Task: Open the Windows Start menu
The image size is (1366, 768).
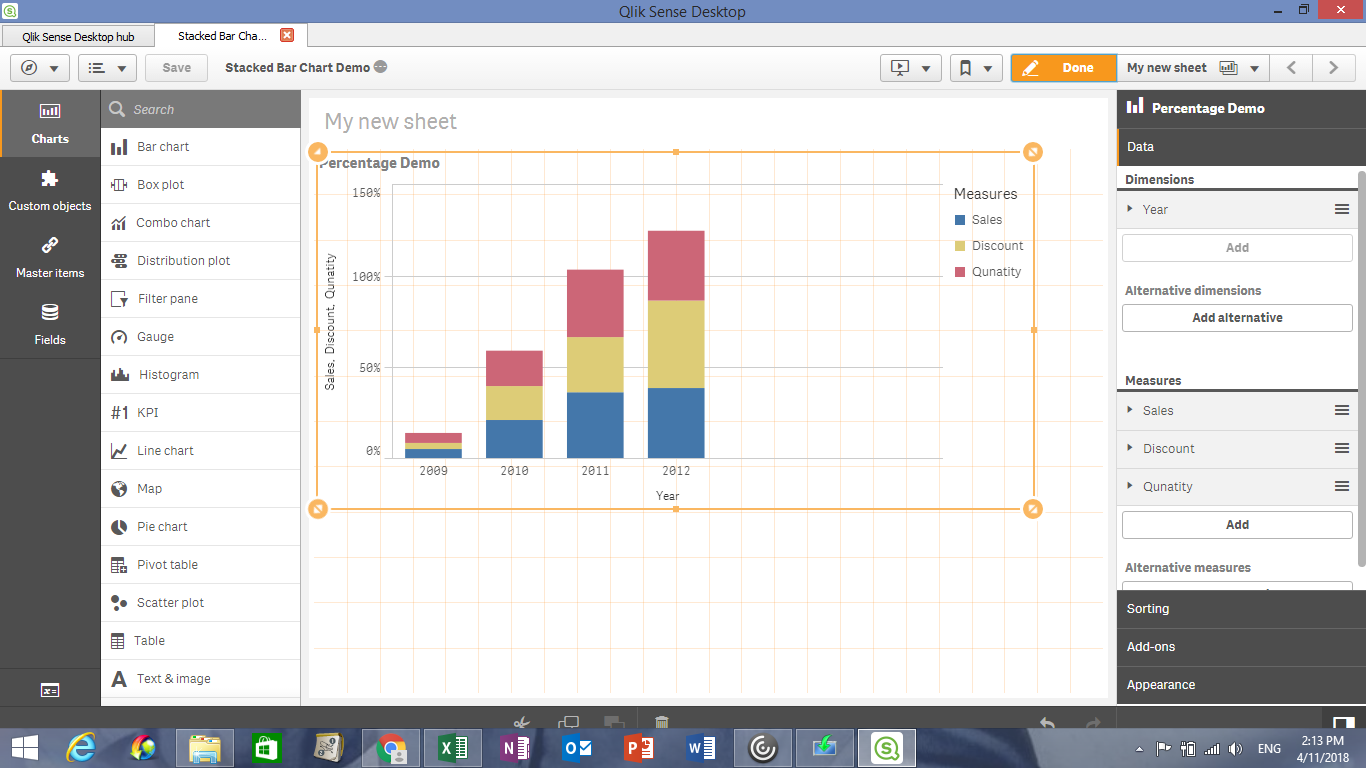Action: pyautogui.click(x=24, y=748)
